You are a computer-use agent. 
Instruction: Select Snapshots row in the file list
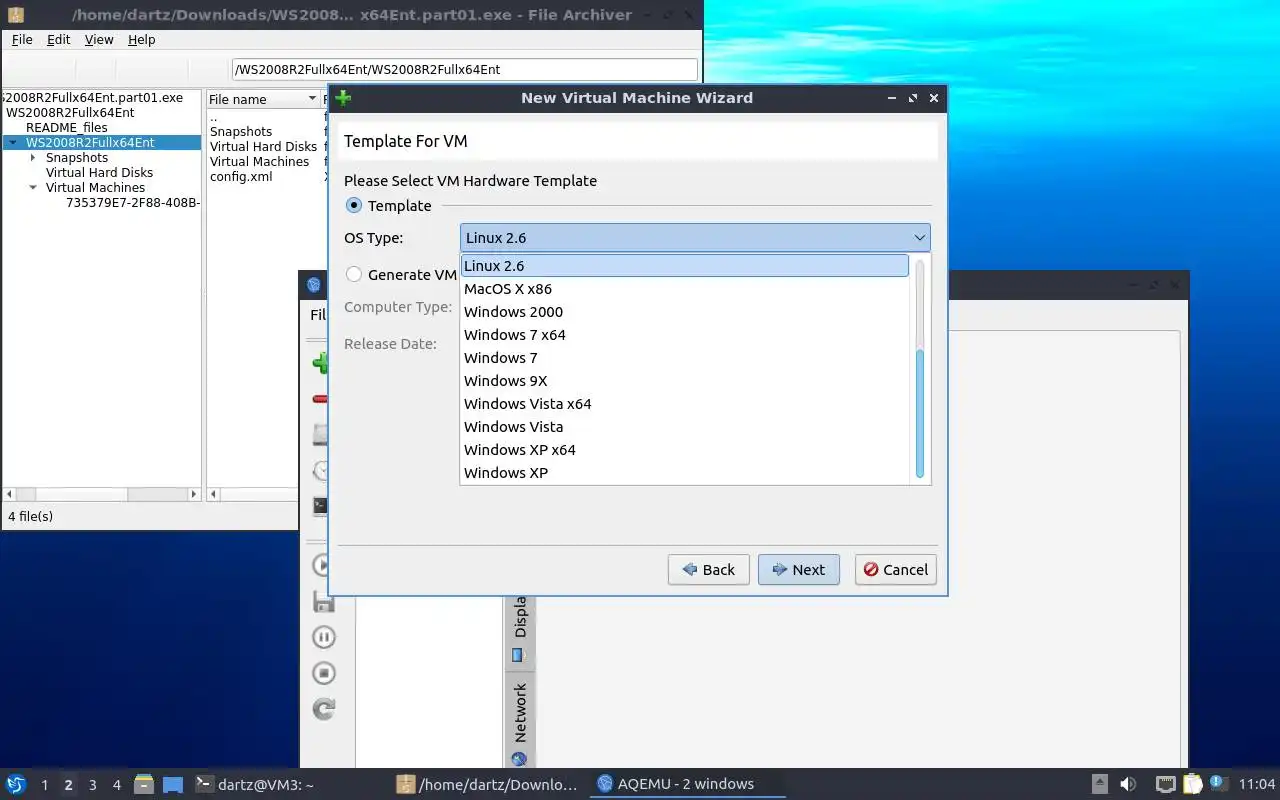[241, 132]
